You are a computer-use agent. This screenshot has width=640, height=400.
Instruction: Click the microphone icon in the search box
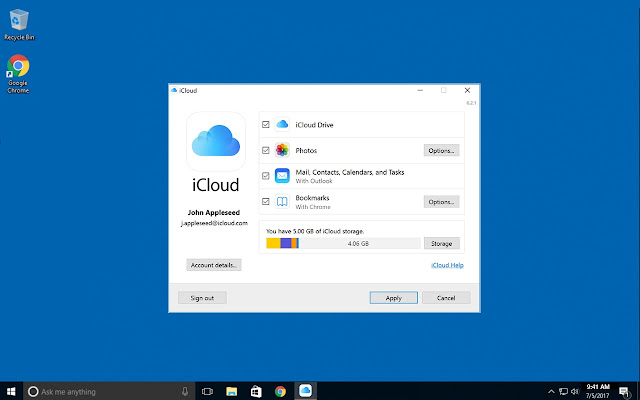tap(185, 391)
